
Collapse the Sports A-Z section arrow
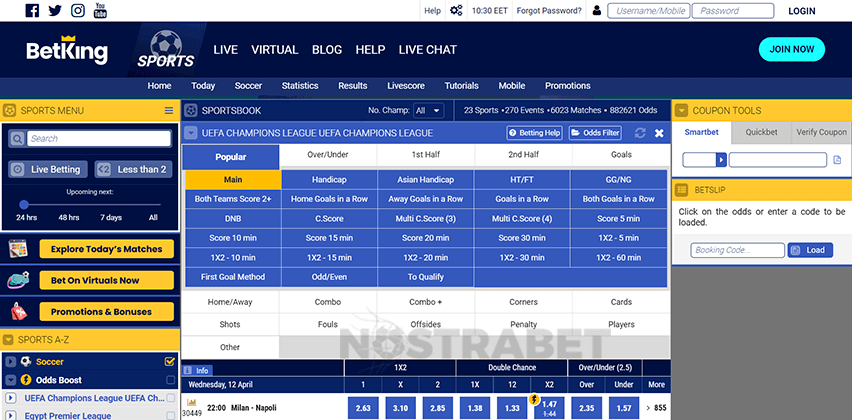[x=8, y=340]
